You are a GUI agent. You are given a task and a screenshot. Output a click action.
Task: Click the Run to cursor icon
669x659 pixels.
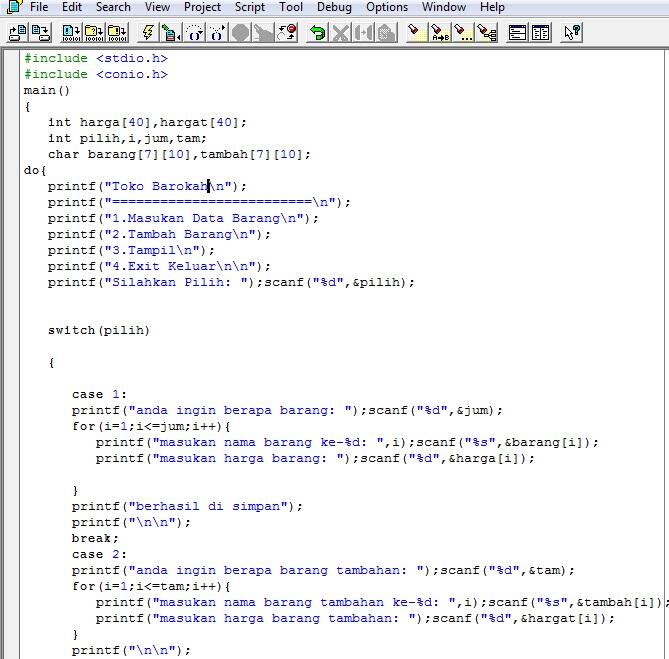coord(171,32)
